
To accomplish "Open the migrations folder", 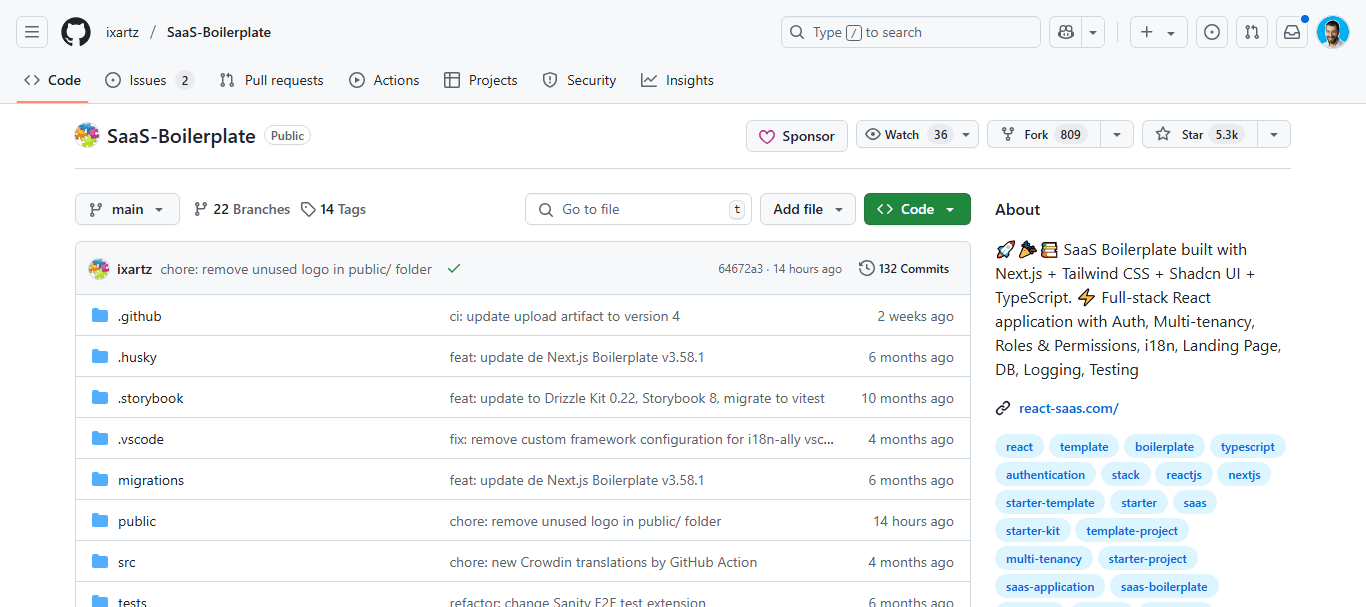I will (151, 480).
